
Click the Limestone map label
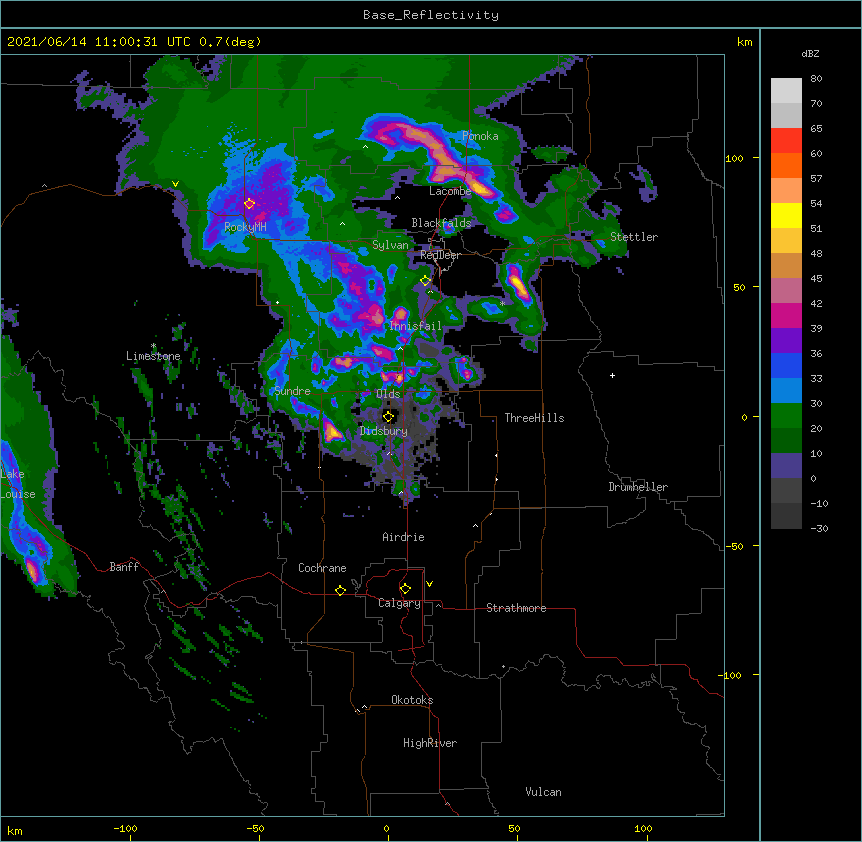pos(153,356)
